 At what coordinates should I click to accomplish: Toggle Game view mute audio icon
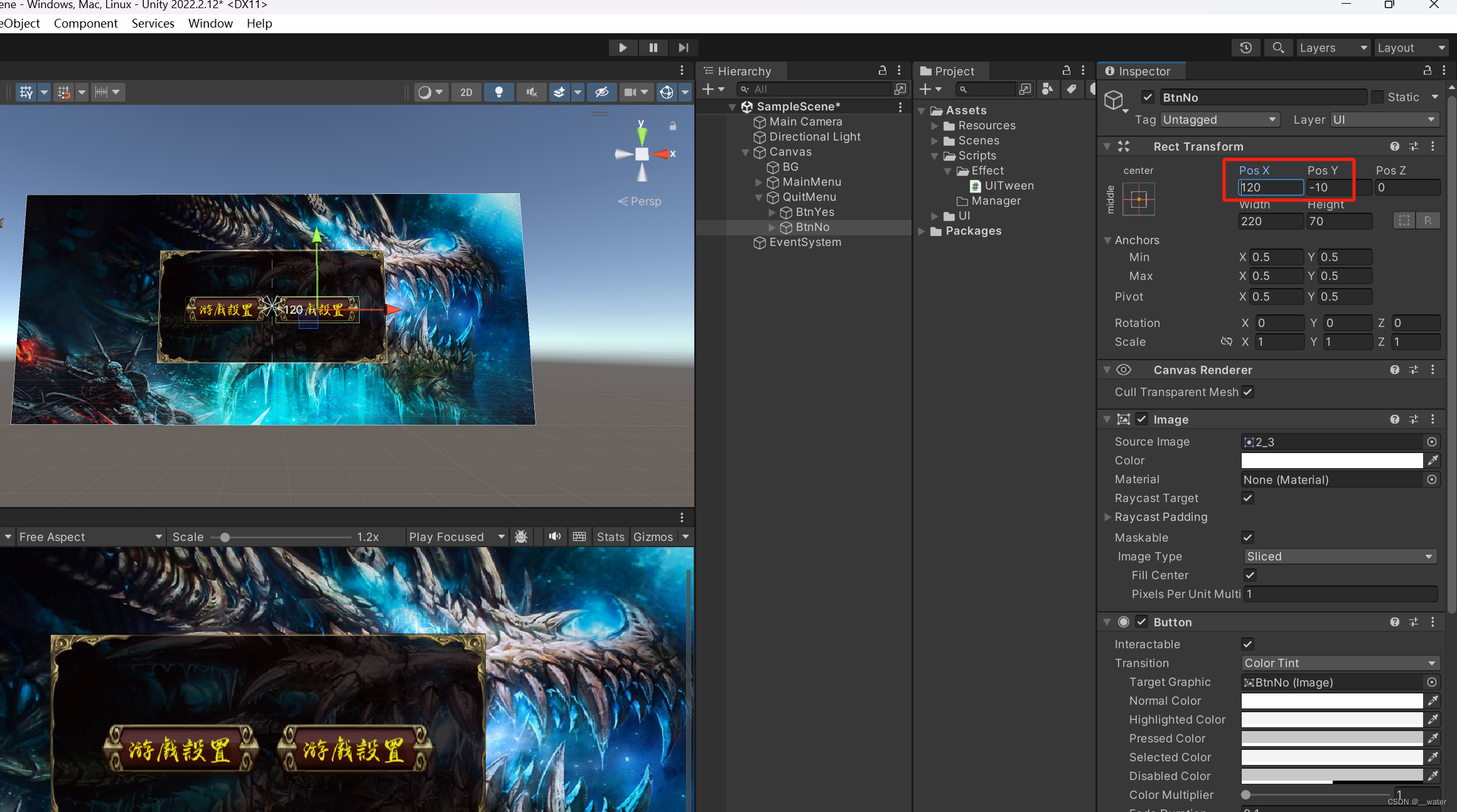(554, 537)
